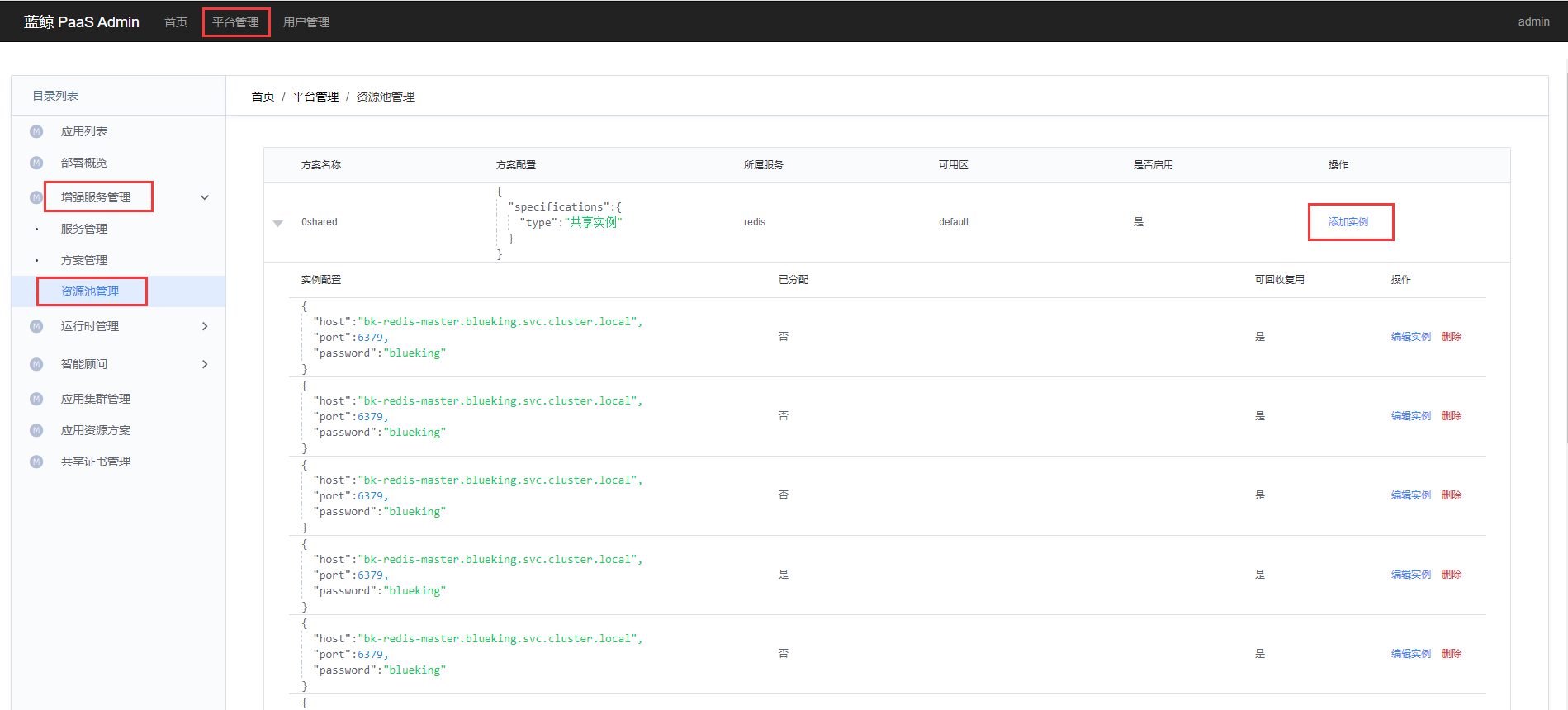This screenshot has height=710, width=1568.
Task: Click the icon beside 共享证书管理
Action: point(36,461)
